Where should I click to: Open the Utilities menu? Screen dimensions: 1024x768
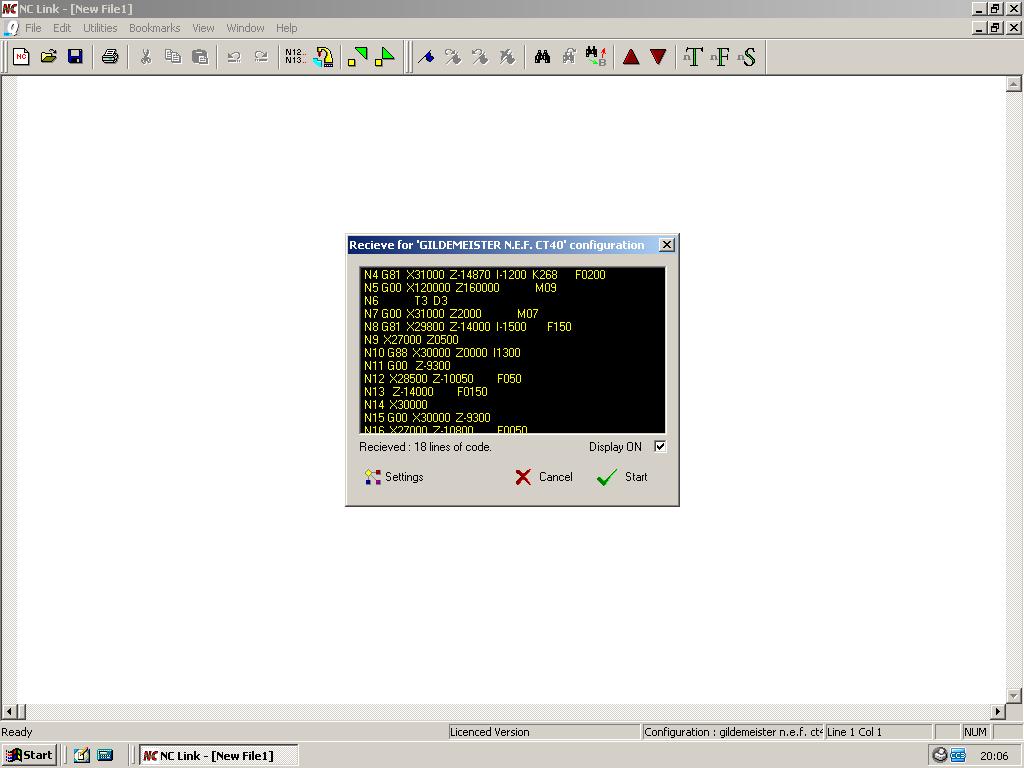(100, 28)
